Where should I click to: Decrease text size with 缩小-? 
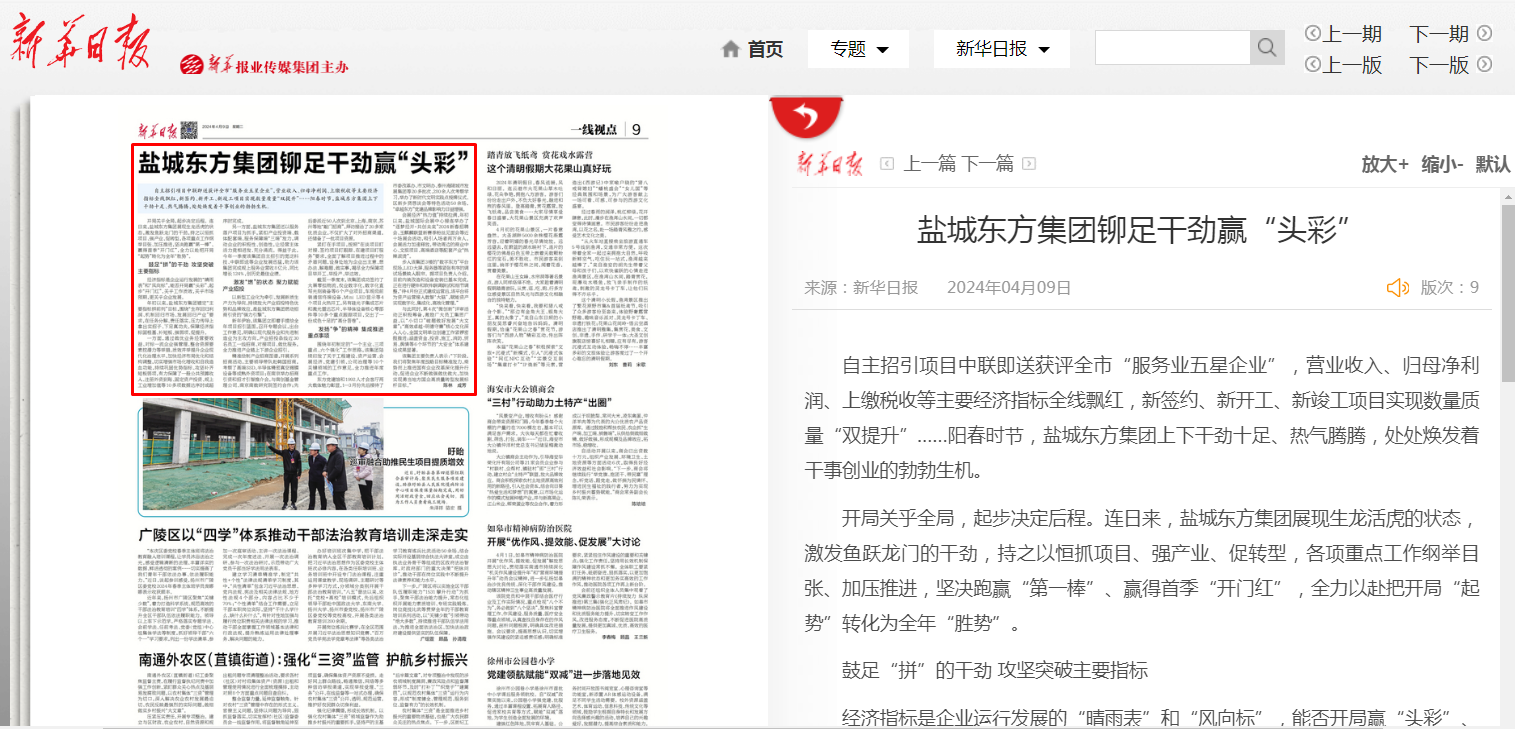tap(1442, 164)
